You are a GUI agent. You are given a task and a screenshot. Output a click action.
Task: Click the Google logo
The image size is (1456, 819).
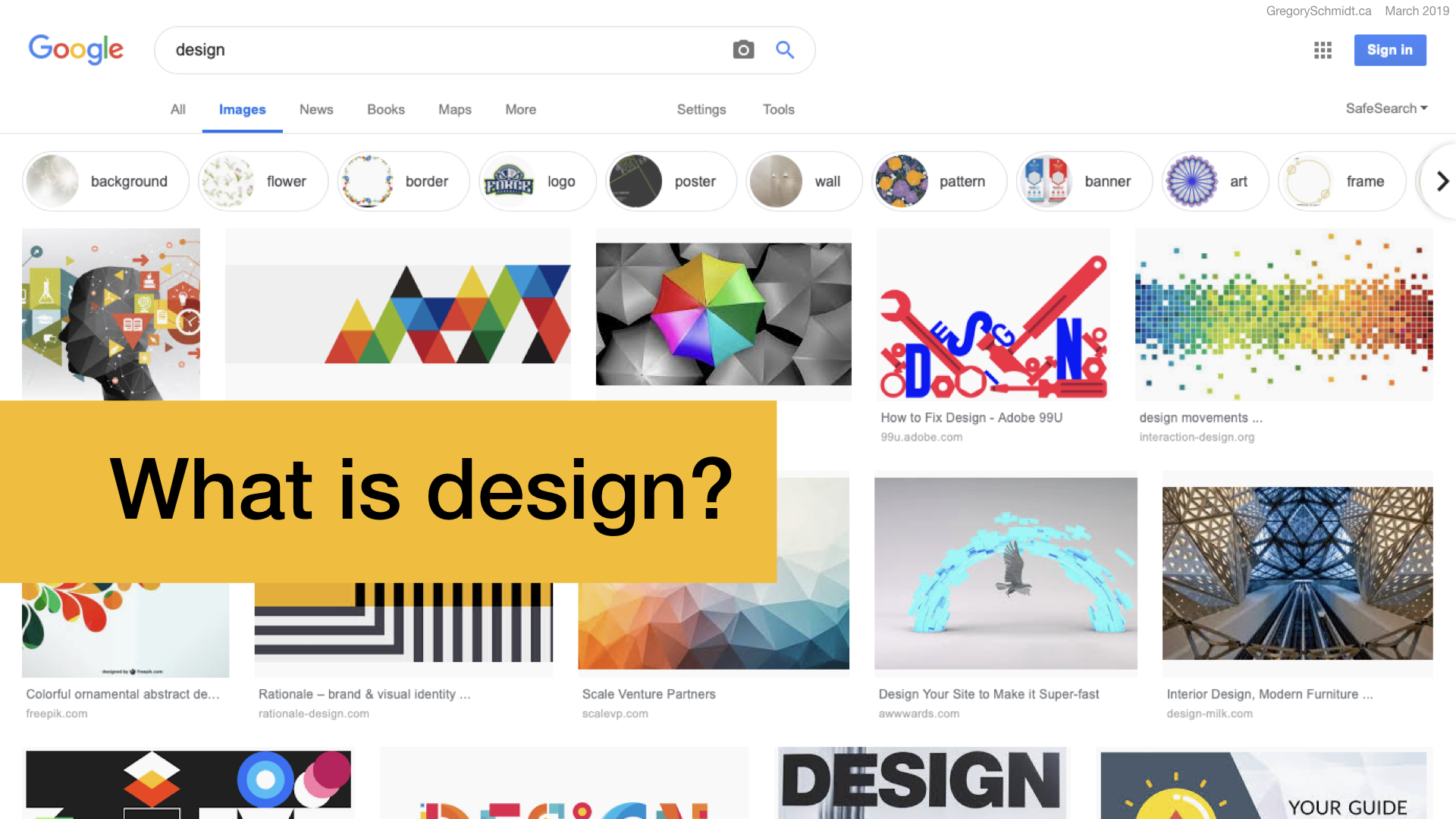click(x=76, y=50)
